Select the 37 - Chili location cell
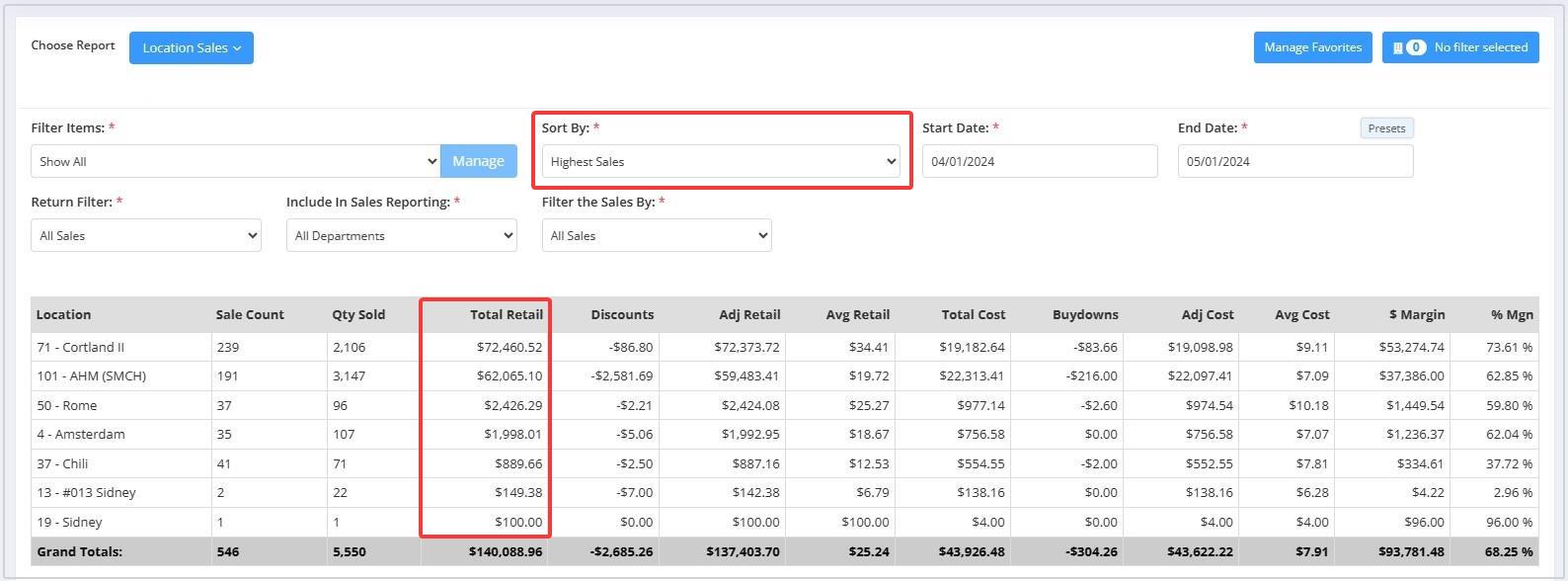 click(x=120, y=463)
